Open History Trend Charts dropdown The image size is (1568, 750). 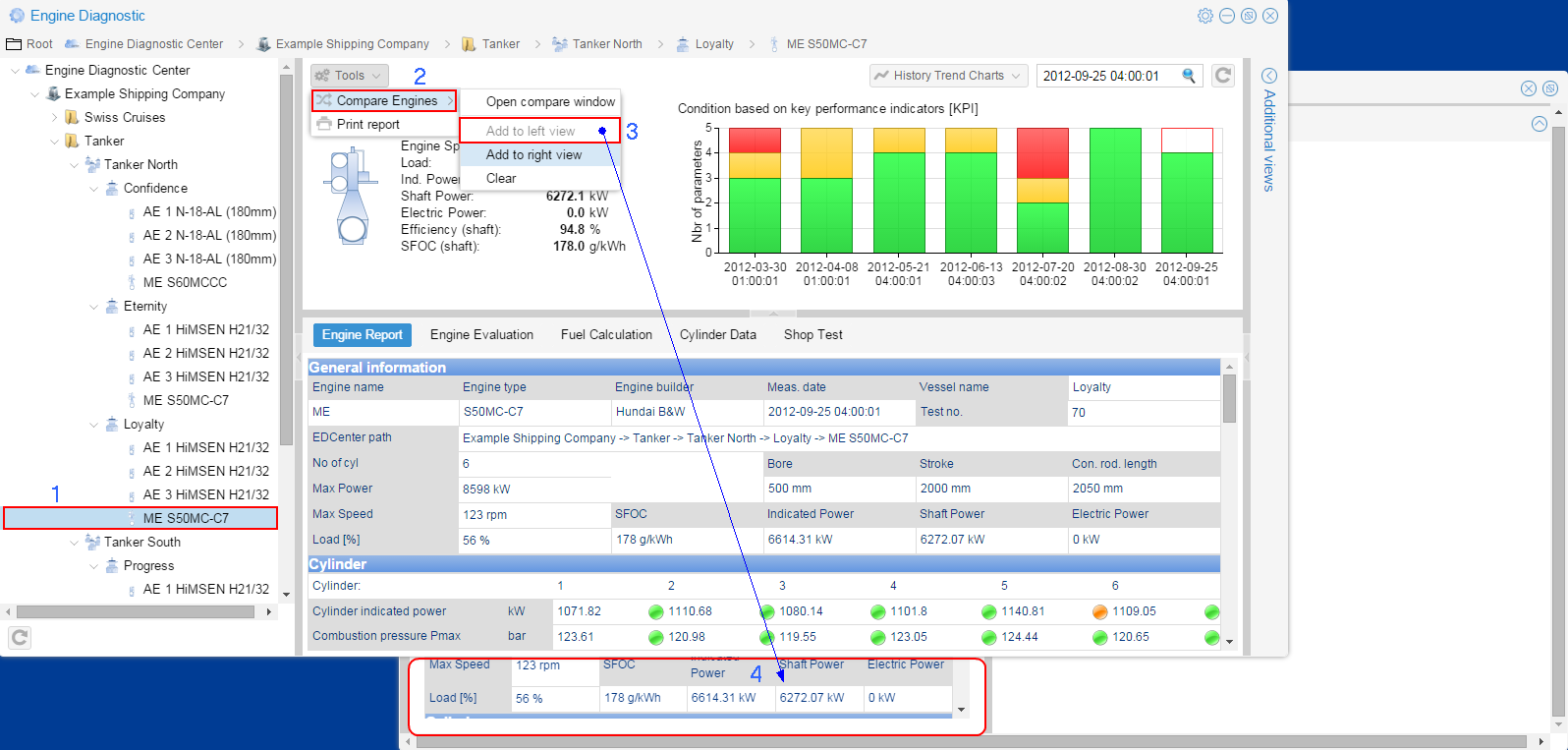point(948,76)
